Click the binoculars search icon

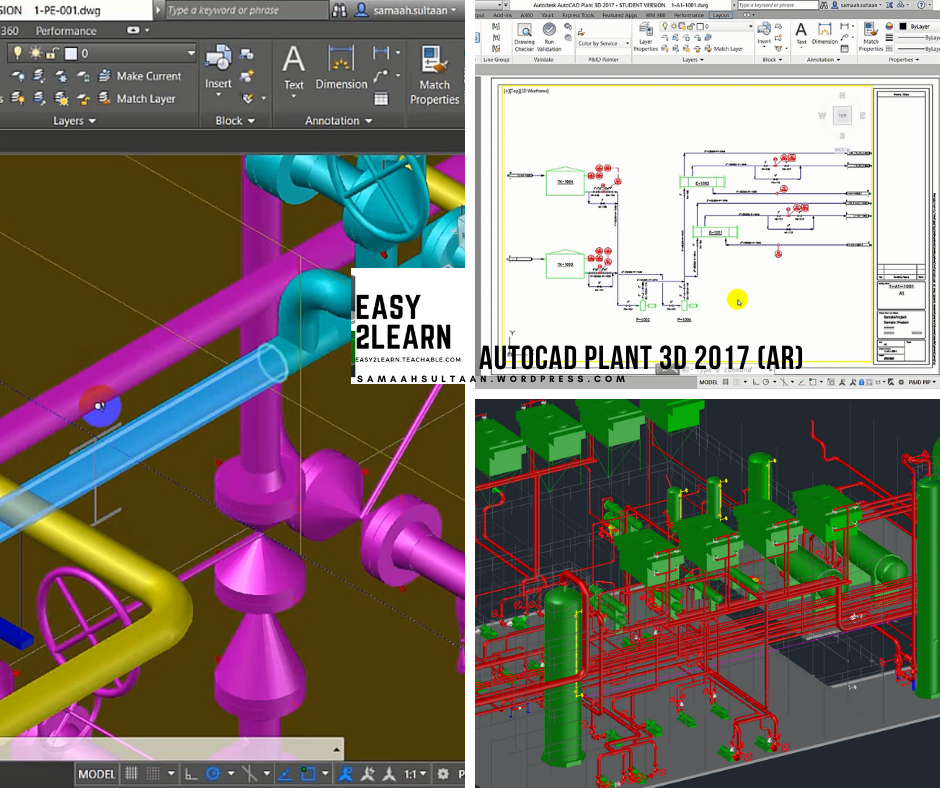(x=339, y=10)
